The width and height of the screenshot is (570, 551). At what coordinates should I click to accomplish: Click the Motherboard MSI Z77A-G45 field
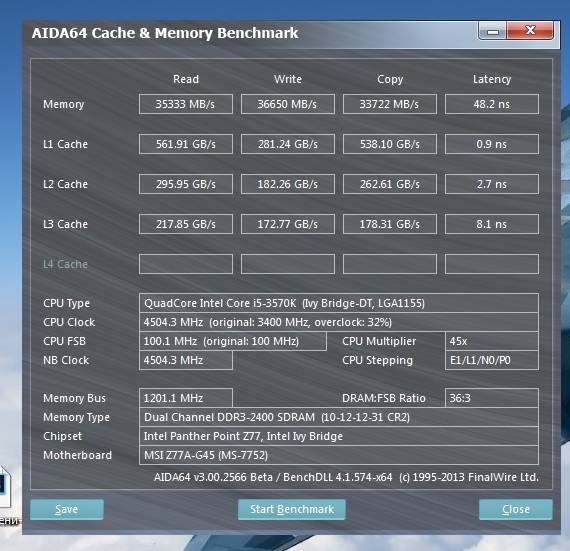point(339,455)
